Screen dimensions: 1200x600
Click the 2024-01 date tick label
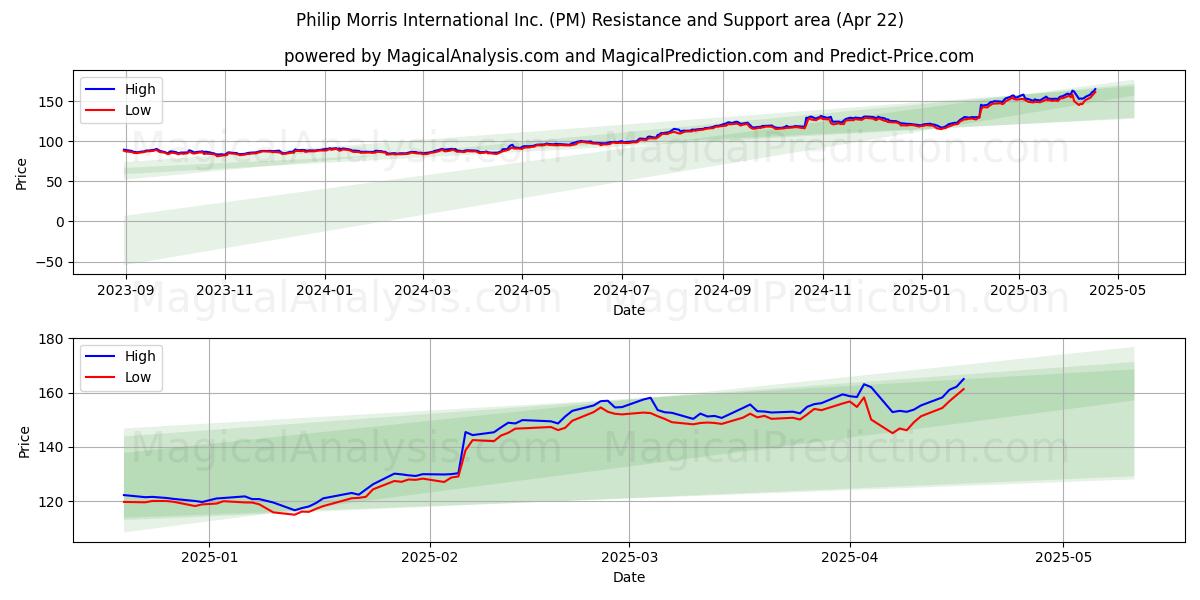click(324, 291)
